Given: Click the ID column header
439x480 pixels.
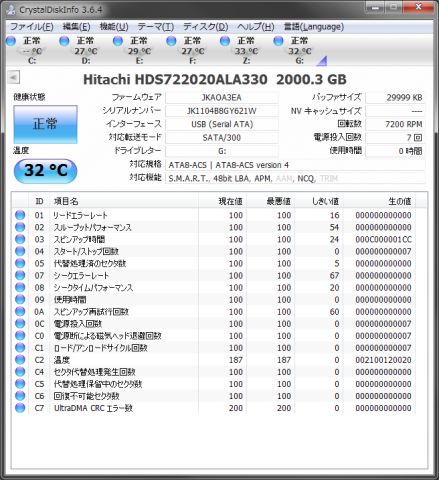Looking at the screenshot, I should tap(39, 201).
